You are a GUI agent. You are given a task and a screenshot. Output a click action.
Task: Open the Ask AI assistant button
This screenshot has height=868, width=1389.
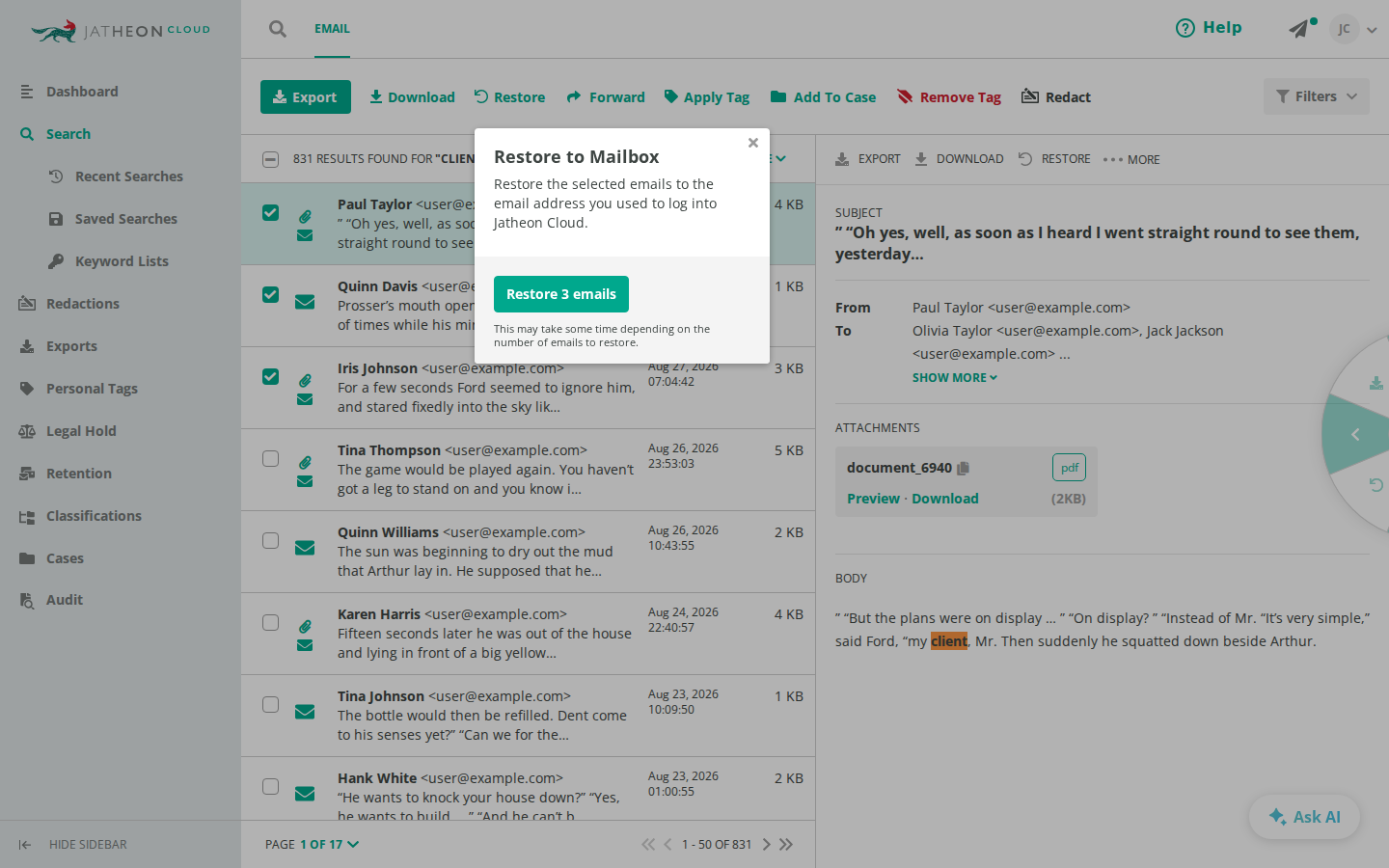(1305, 817)
